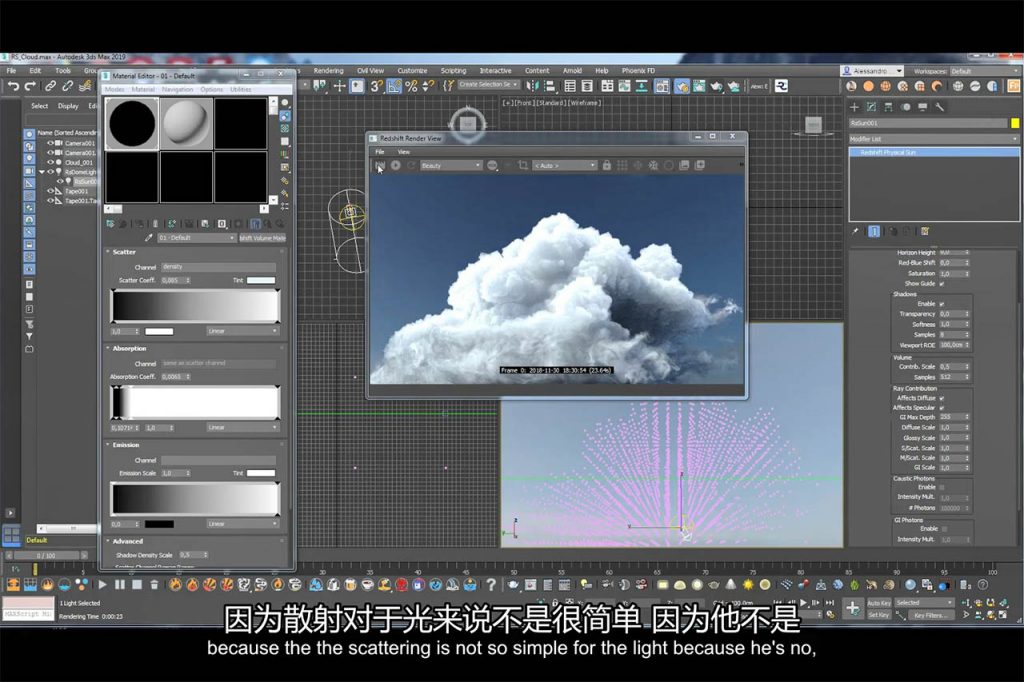Click the eyedropper Pick Material icon
This screenshot has height=682, width=1024.
(x=148, y=238)
